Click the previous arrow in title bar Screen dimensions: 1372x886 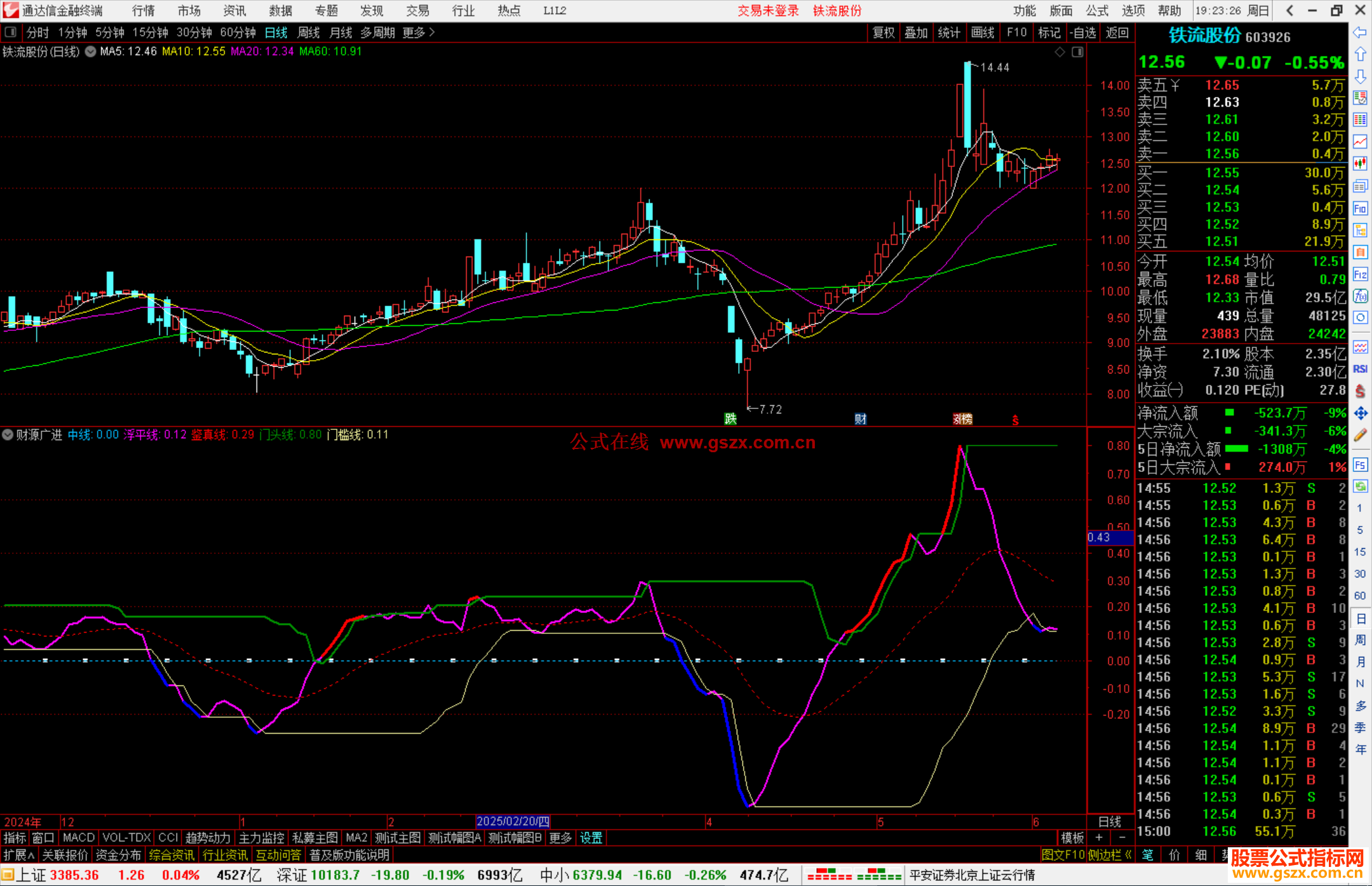[1289, 10]
